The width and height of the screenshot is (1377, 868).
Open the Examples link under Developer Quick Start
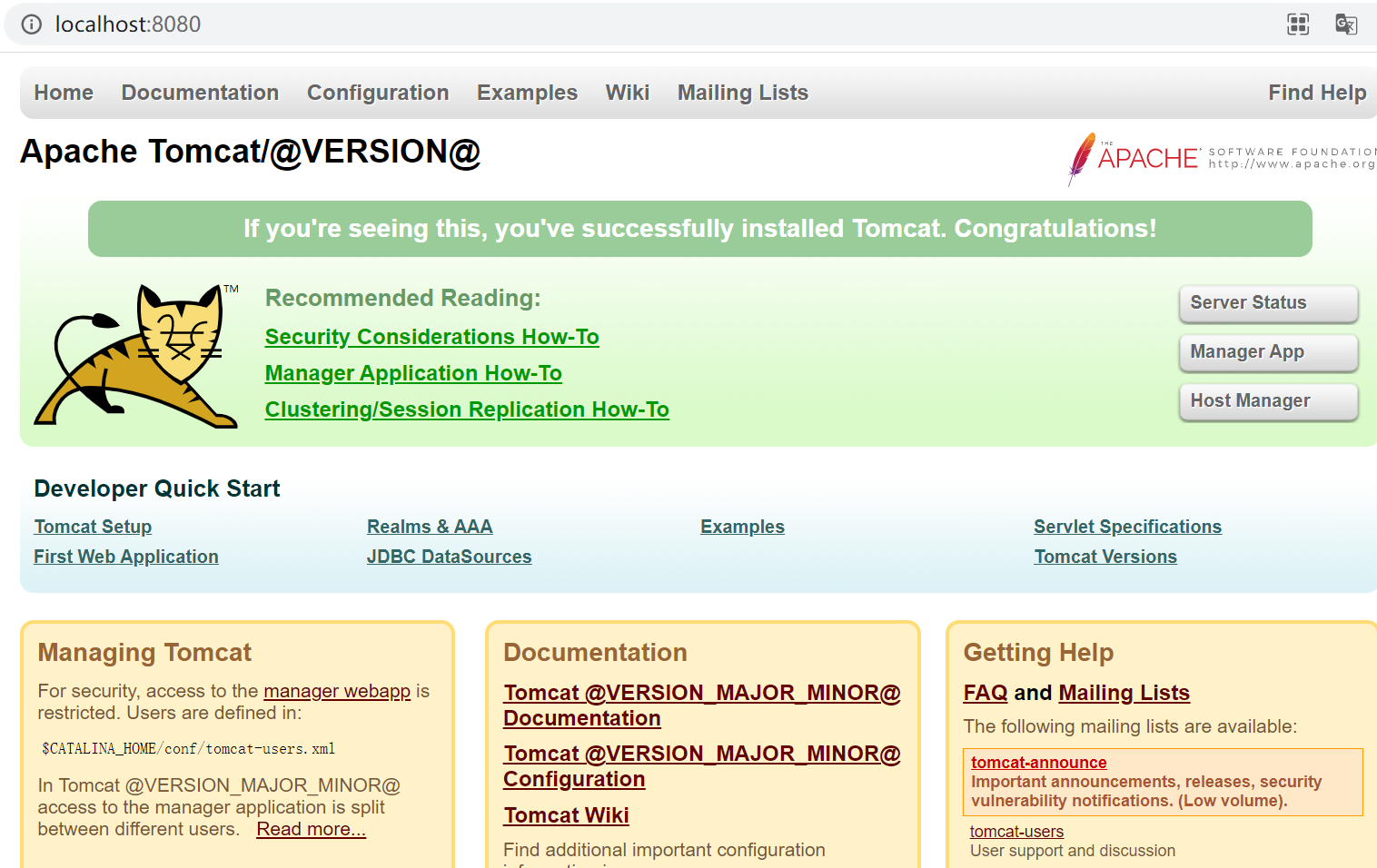point(742,527)
